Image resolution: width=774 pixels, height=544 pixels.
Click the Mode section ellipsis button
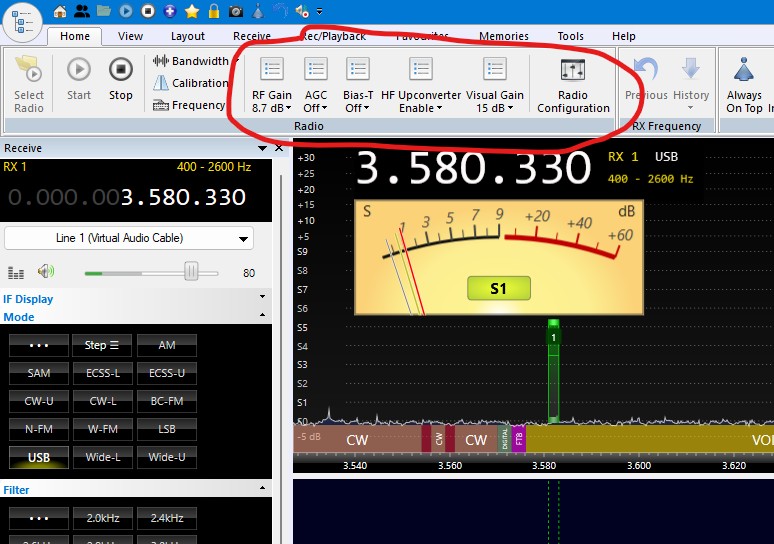point(39,345)
